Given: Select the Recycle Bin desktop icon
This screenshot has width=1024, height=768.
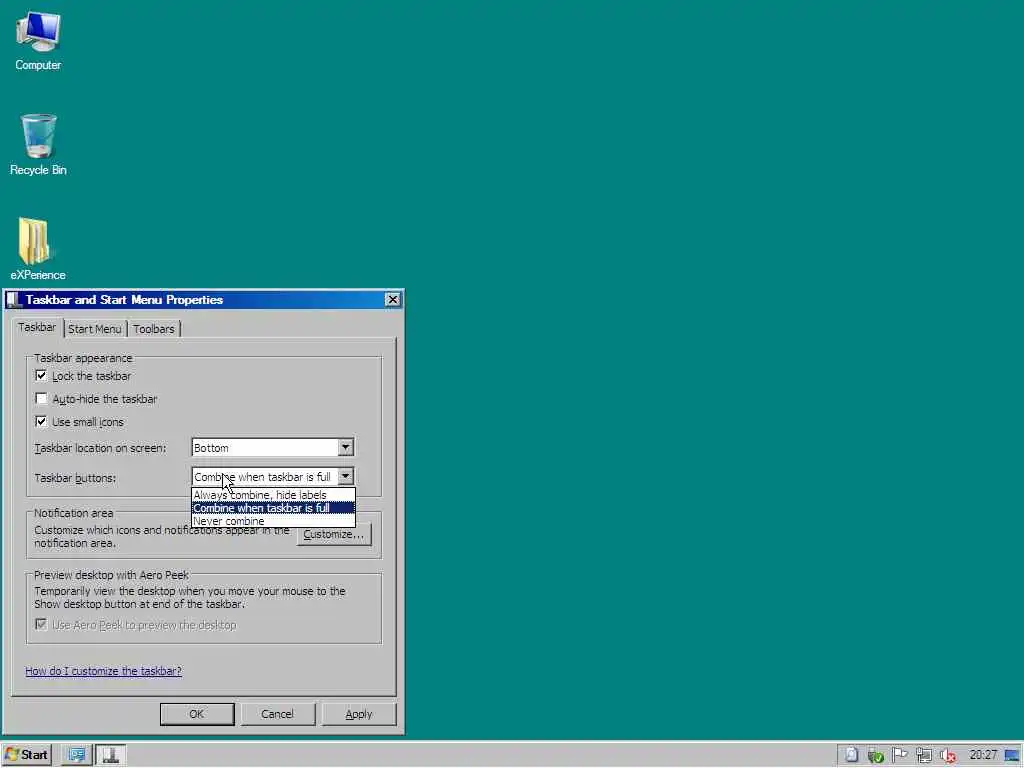Looking at the screenshot, I should click(x=38, y=145).
